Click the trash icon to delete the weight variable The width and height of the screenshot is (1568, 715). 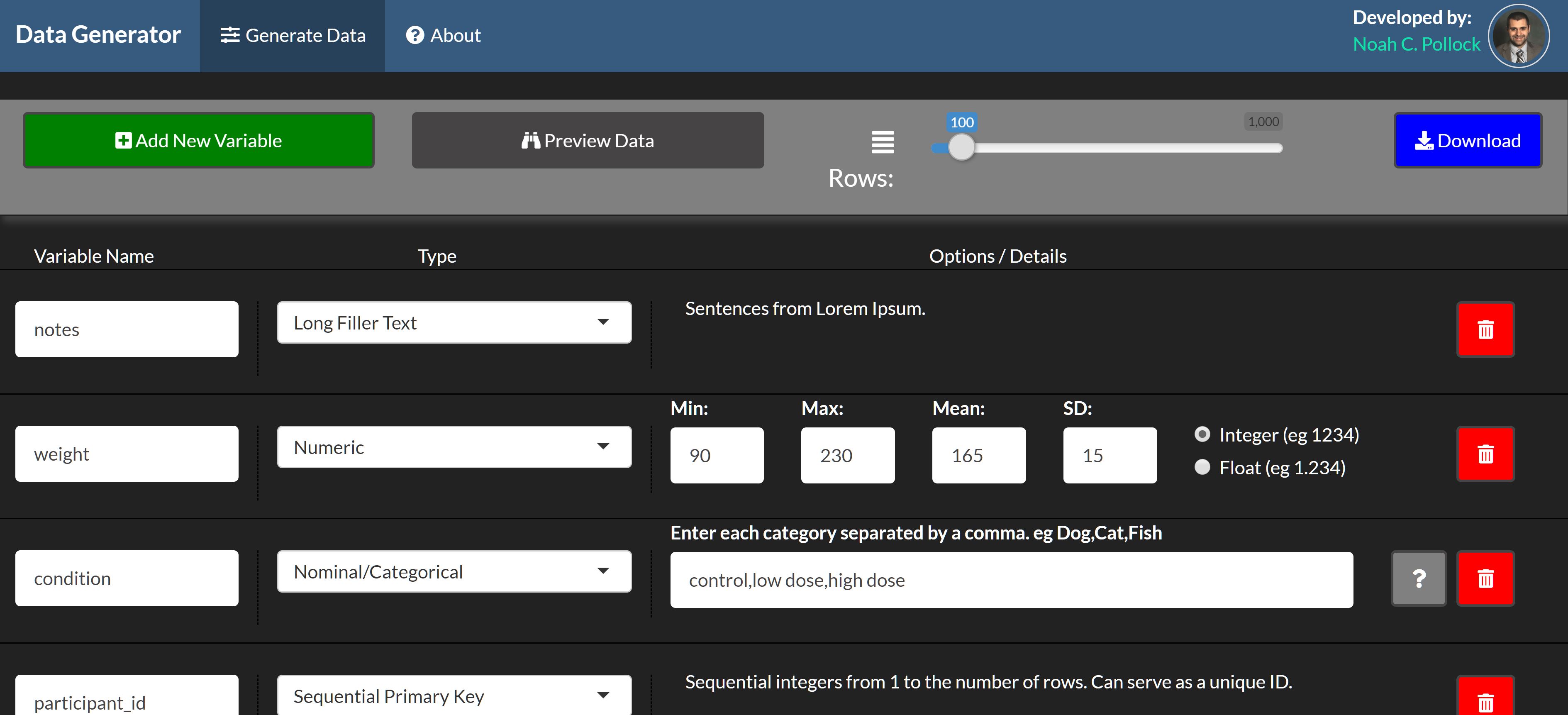click(1485, 453)
